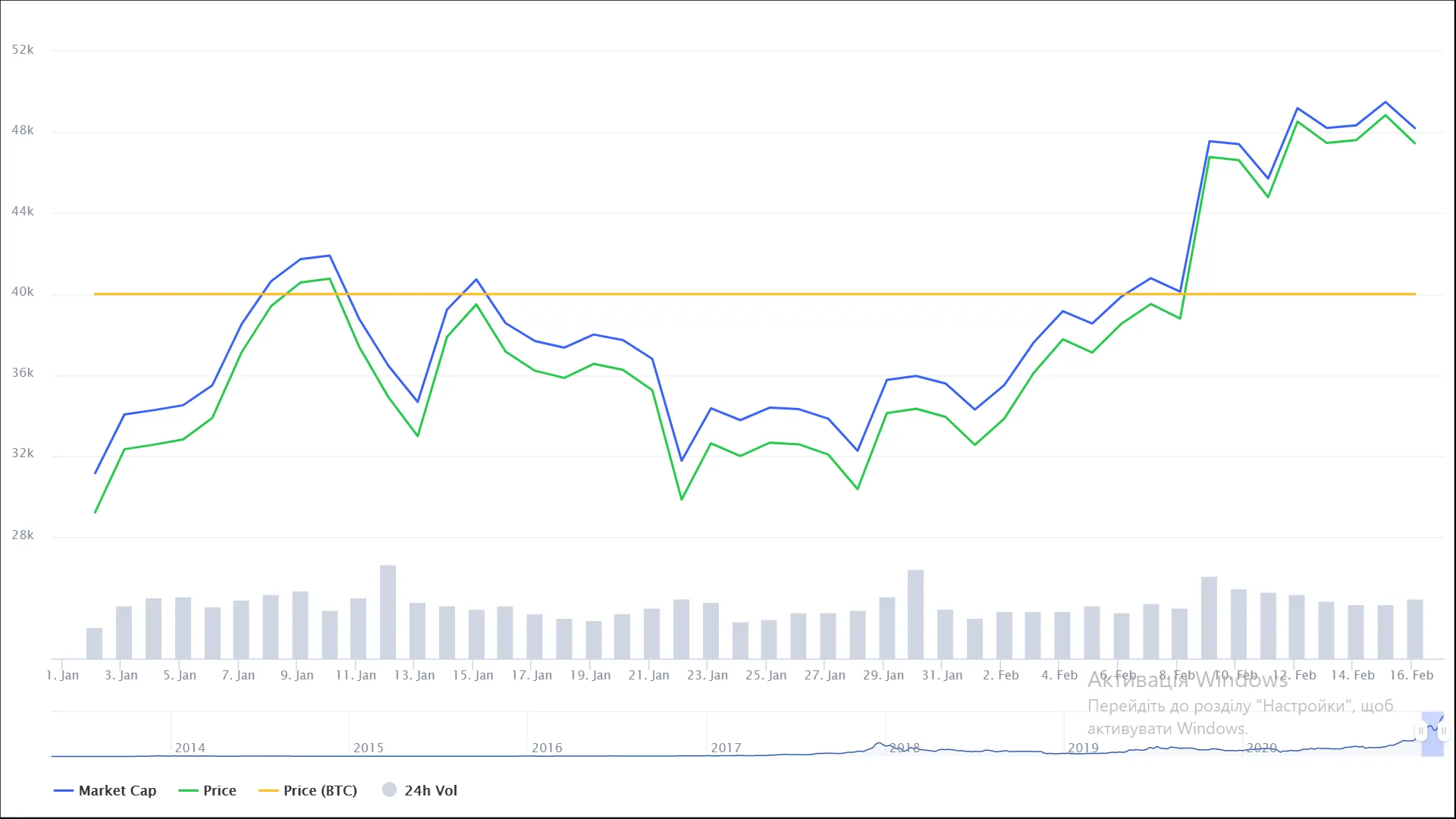Click the 14. Feb x-axis label
The height and width of the screenshot is (819, 1456).
[x=1353, y=675]
